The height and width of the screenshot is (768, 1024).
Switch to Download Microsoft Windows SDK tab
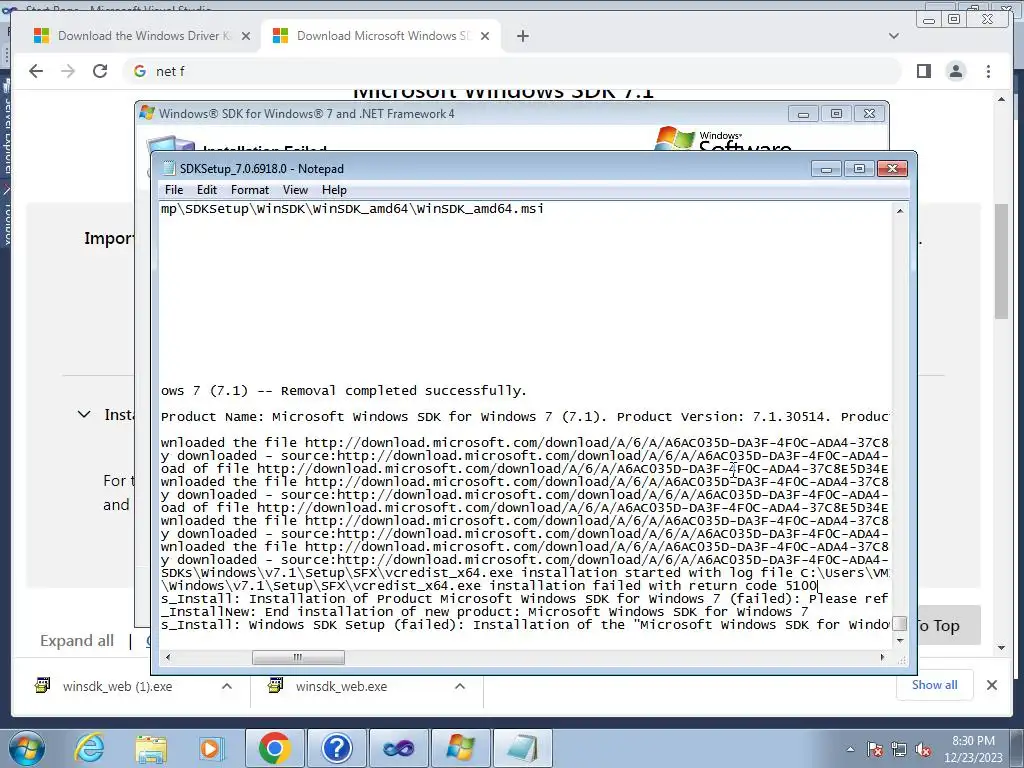381,36
